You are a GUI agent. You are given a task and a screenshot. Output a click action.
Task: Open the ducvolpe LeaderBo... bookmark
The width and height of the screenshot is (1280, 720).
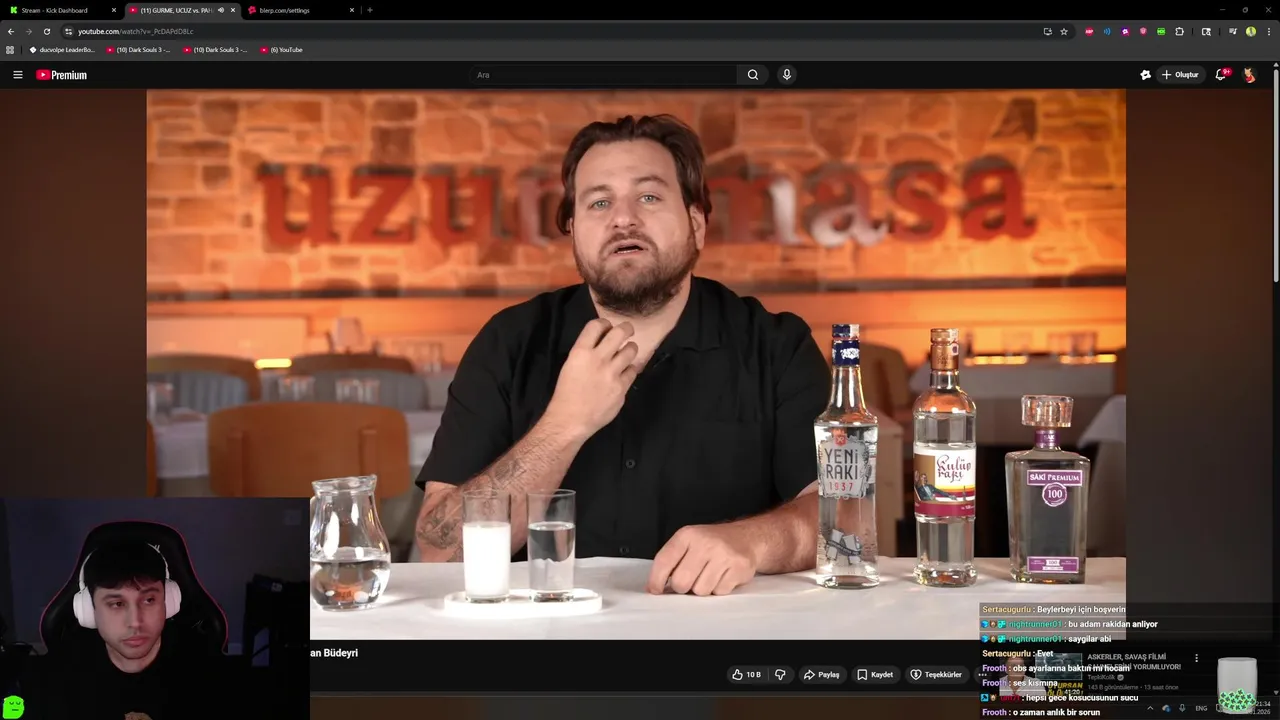pyautogui.click(x=62, y=49)
